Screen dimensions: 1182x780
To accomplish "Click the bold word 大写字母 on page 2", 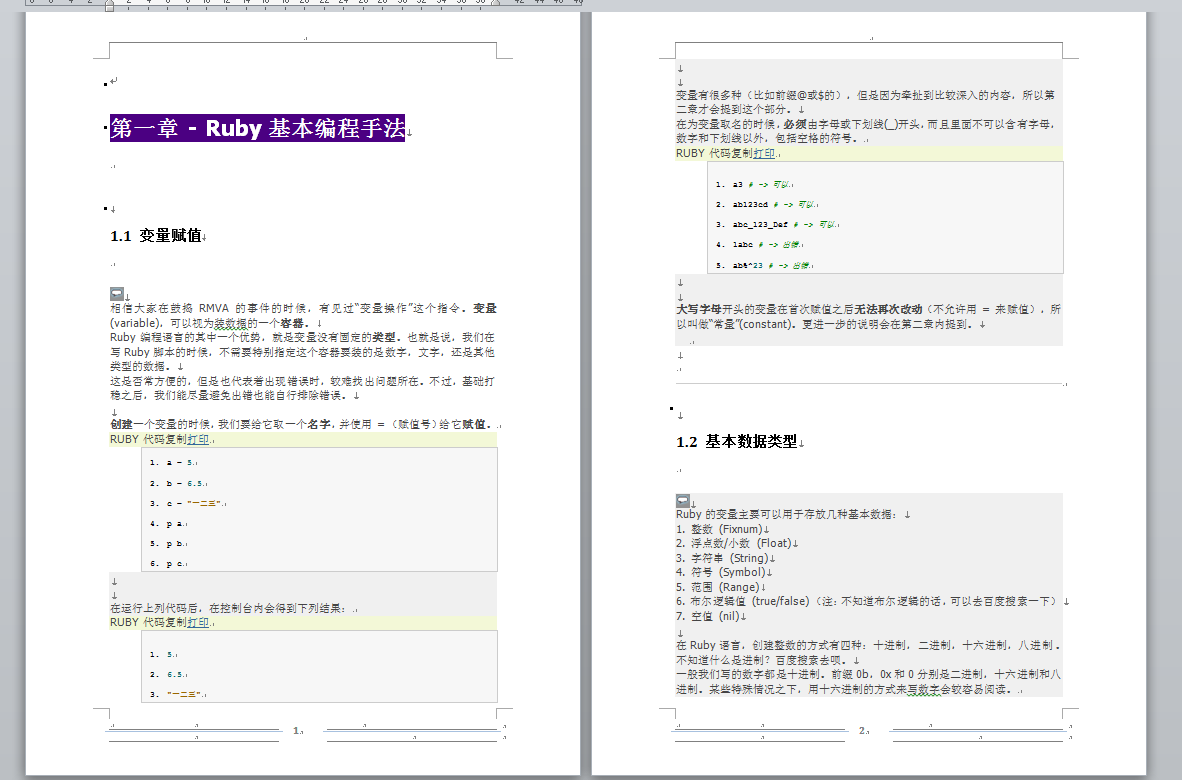I will coord(699,309).
